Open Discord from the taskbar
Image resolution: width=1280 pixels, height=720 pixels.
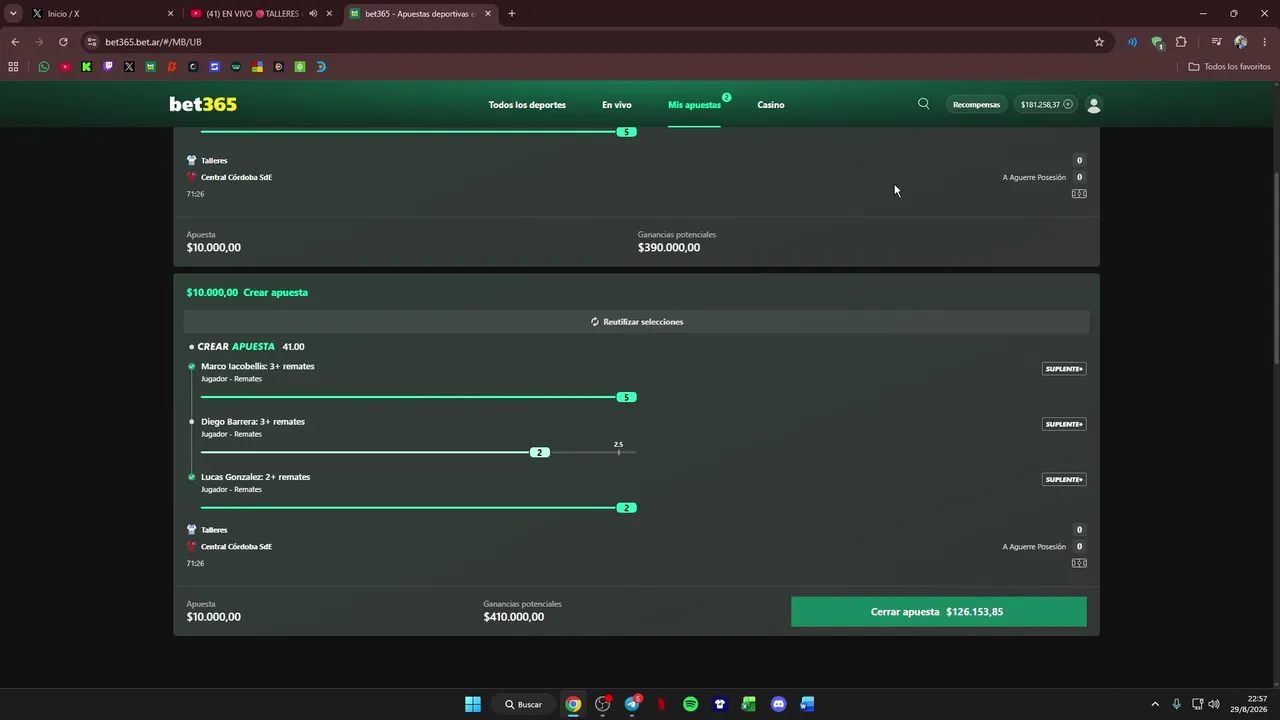[x=778, y=704]
